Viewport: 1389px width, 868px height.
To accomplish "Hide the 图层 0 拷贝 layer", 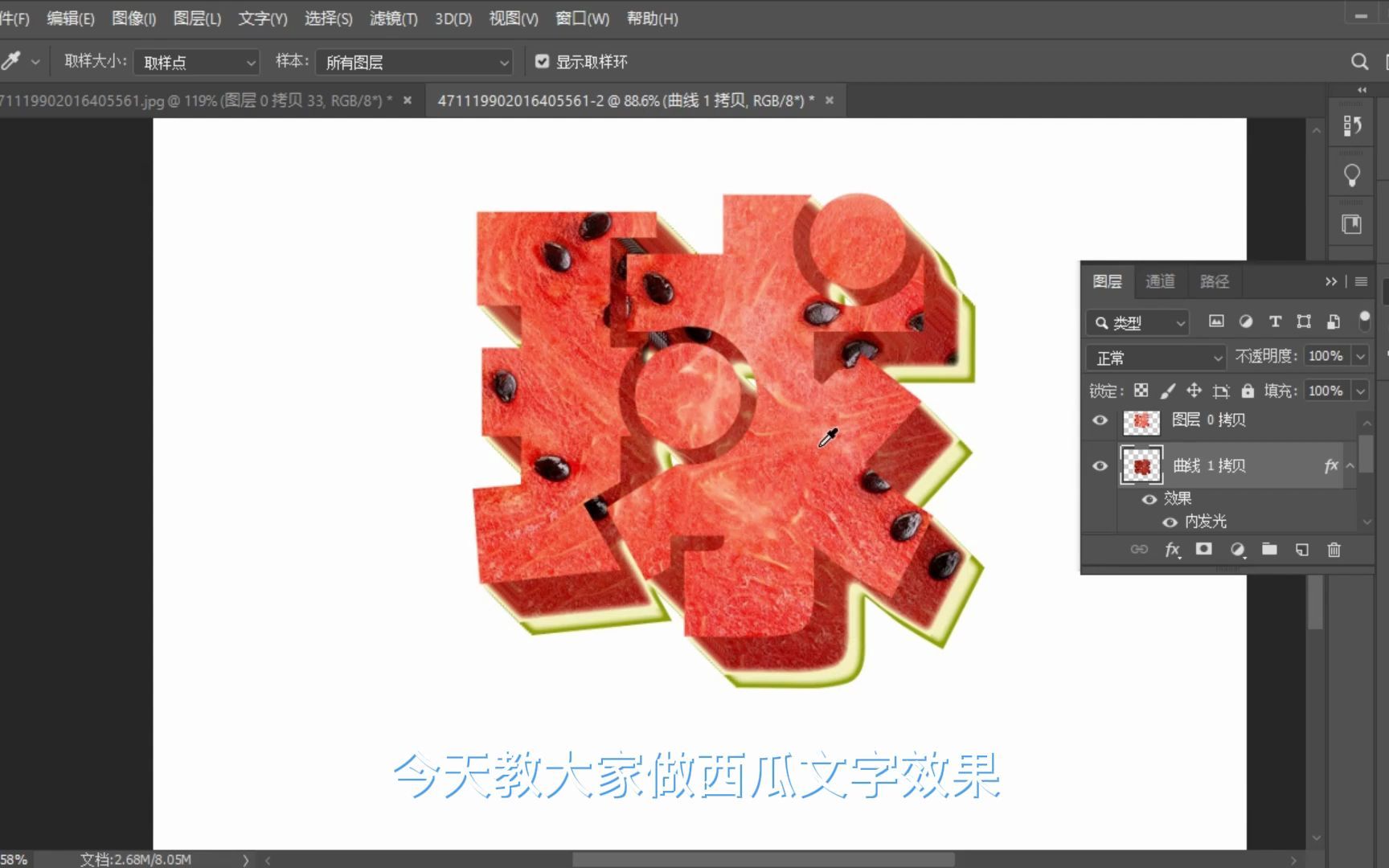I will (x=1100, y=420).
